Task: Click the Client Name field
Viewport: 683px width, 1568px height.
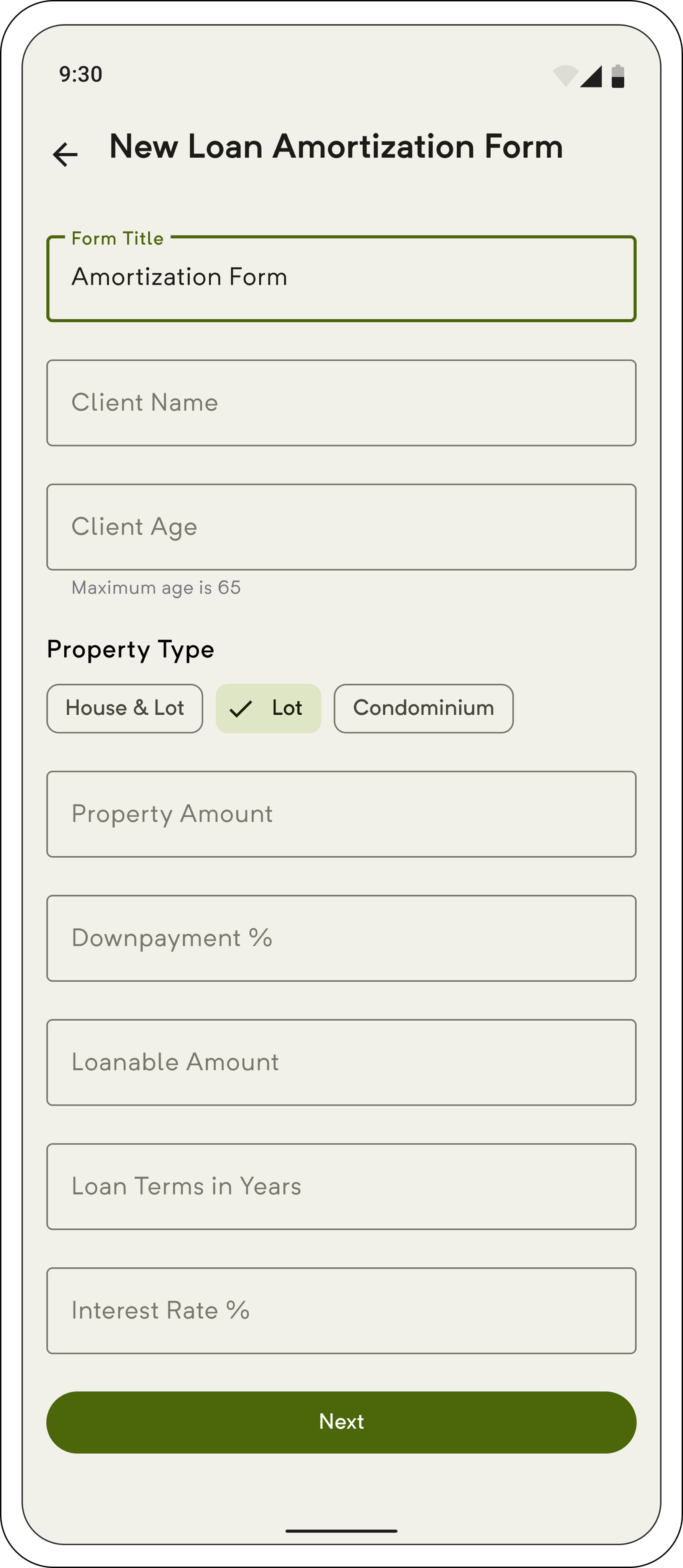Action: pyautogui.click(x=341, y=403)
